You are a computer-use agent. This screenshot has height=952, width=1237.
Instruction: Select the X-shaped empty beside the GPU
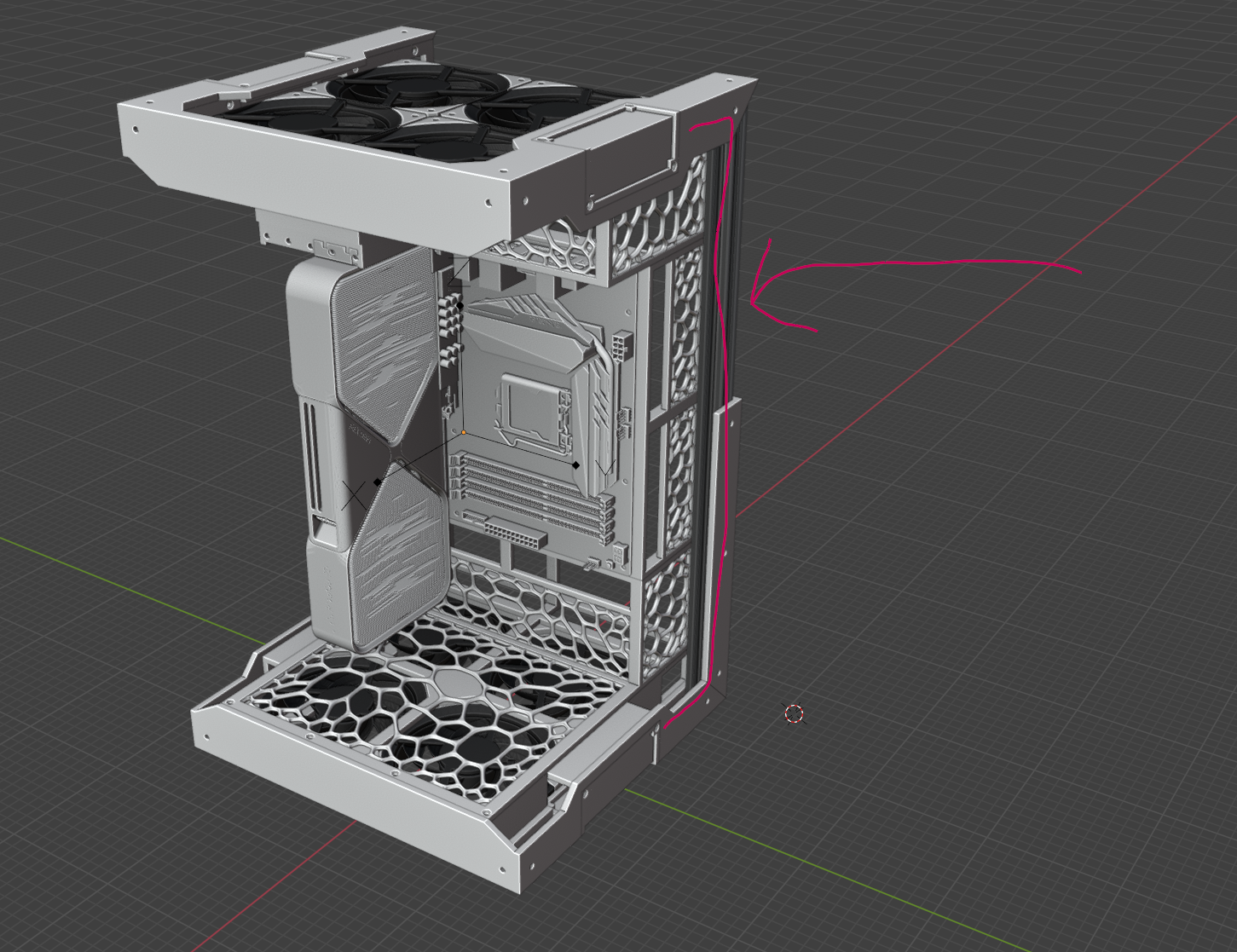point(355,496)
